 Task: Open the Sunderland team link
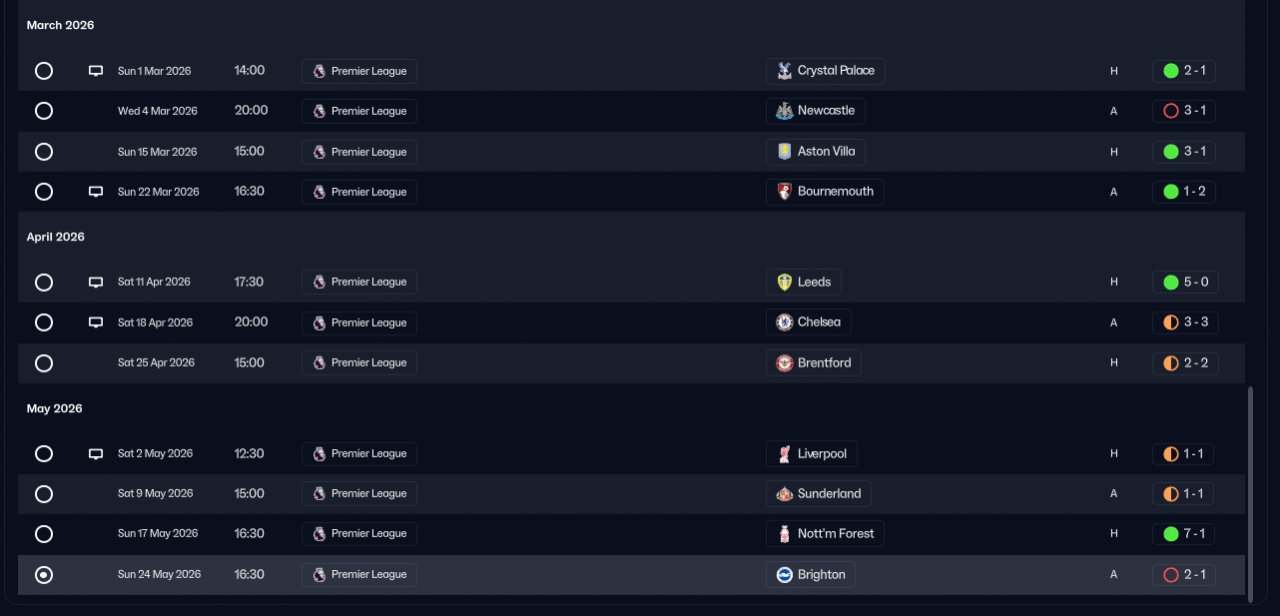[x=829, y=494]
